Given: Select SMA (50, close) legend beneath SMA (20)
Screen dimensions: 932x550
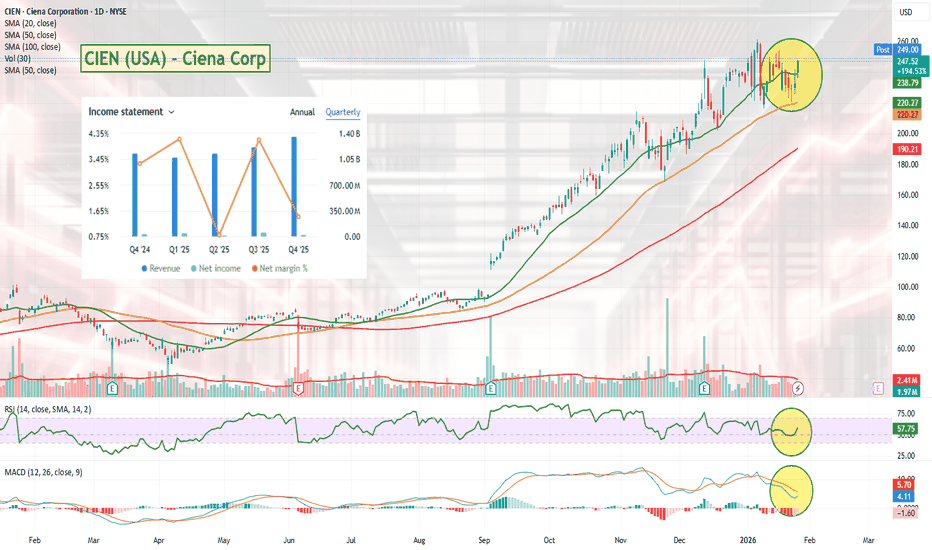Looking at the screenshot, I should 30,35.
